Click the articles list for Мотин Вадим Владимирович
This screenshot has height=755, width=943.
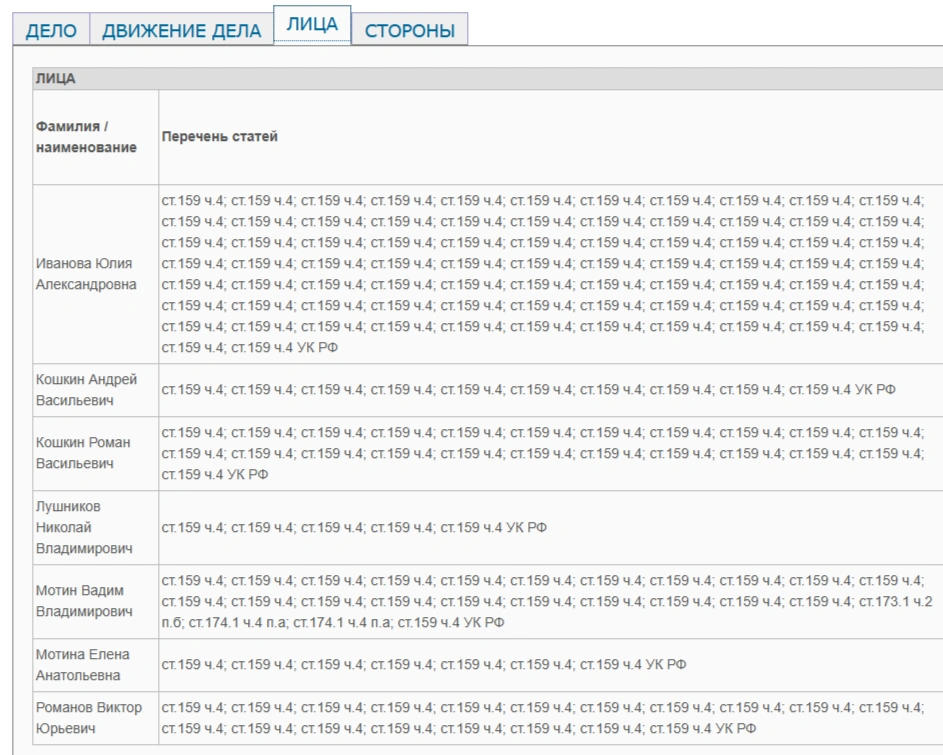[x=547, y=601]
